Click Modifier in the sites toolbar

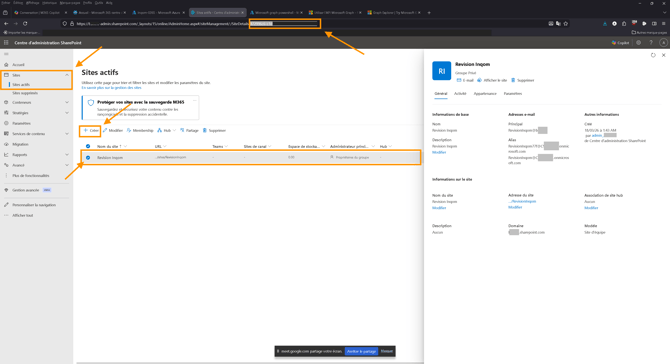pos(113,131)
